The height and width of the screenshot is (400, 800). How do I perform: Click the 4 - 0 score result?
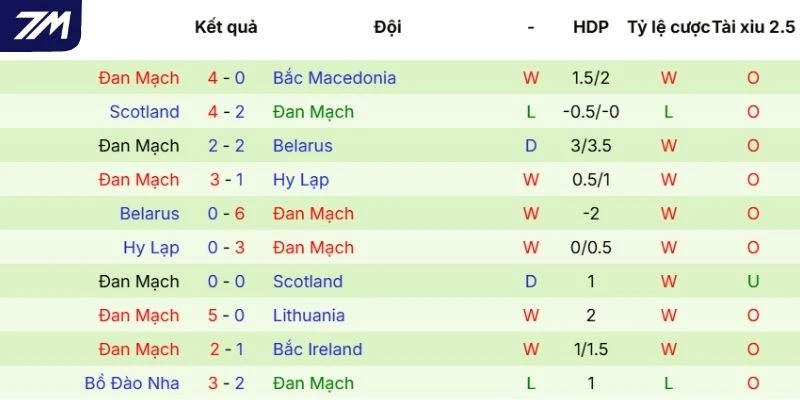(226, 78)
